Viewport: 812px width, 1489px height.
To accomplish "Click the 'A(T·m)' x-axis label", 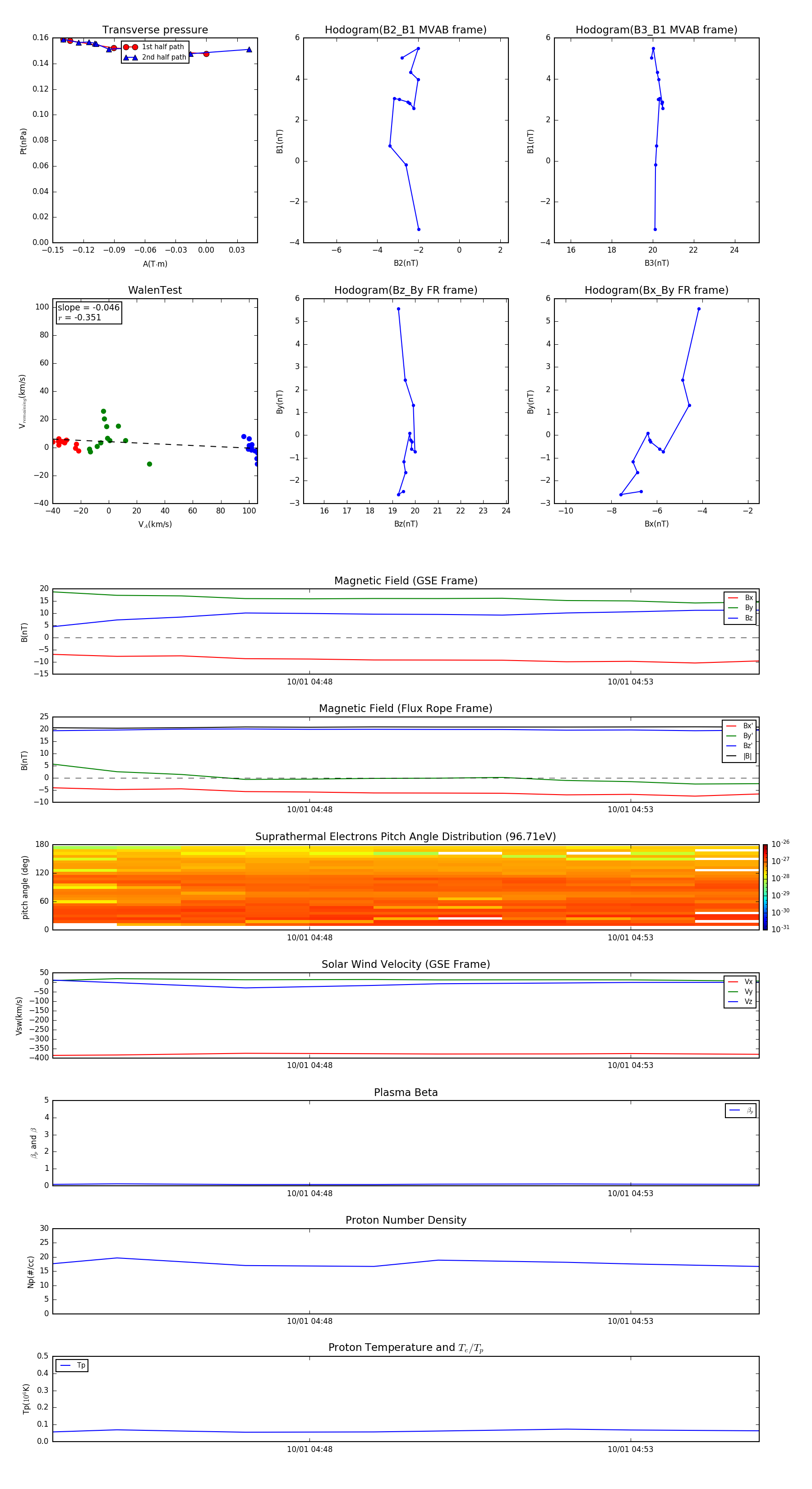I will [155, 264].
